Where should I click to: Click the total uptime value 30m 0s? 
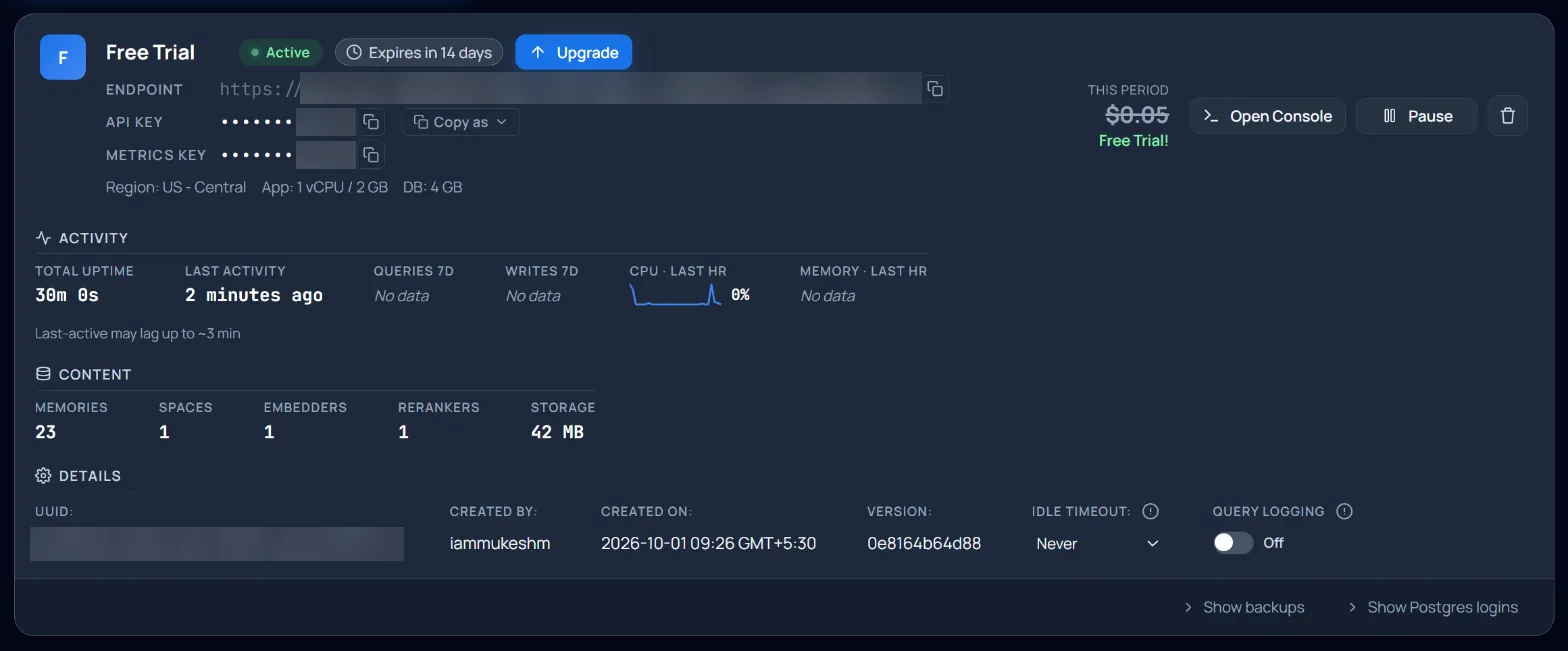click(67, 295)
